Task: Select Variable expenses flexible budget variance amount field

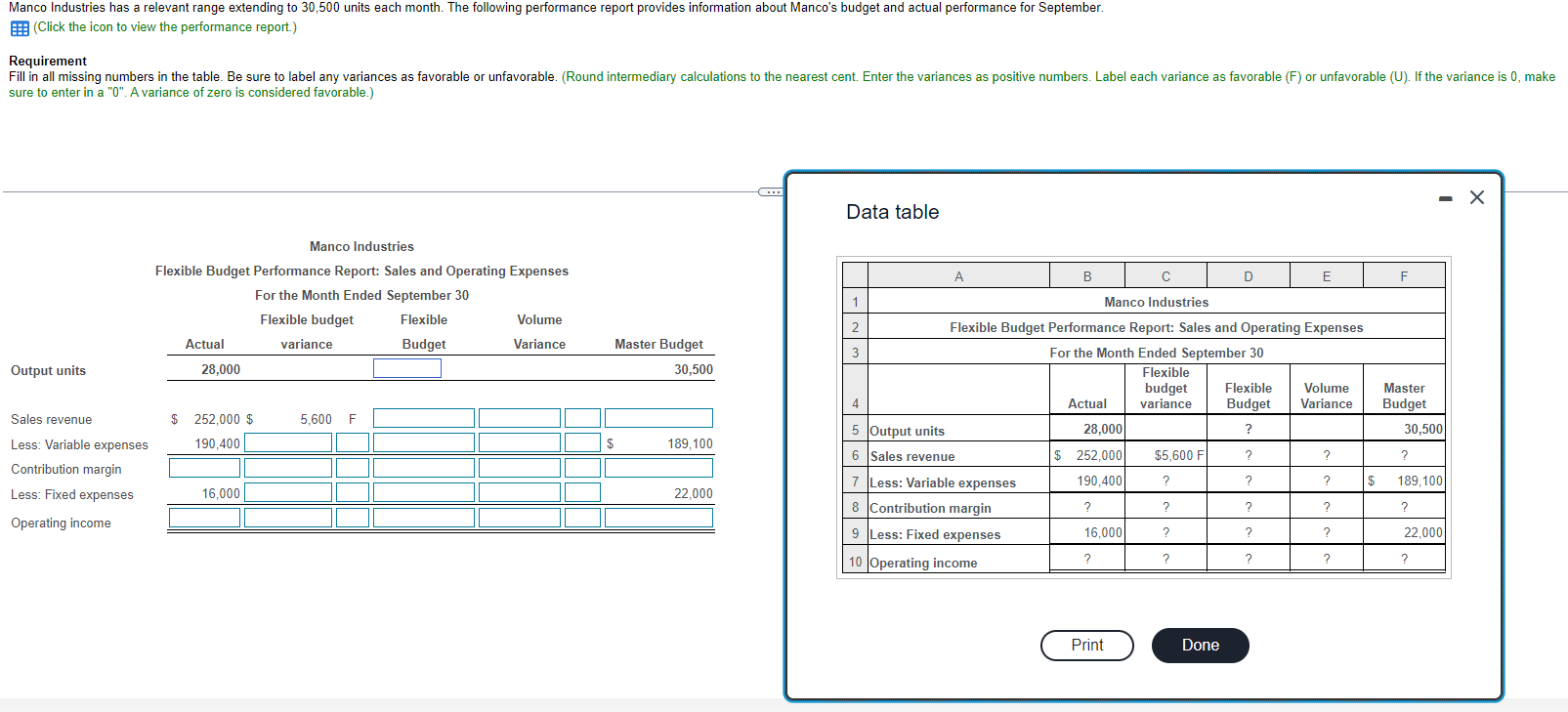Action: [288, 442]
